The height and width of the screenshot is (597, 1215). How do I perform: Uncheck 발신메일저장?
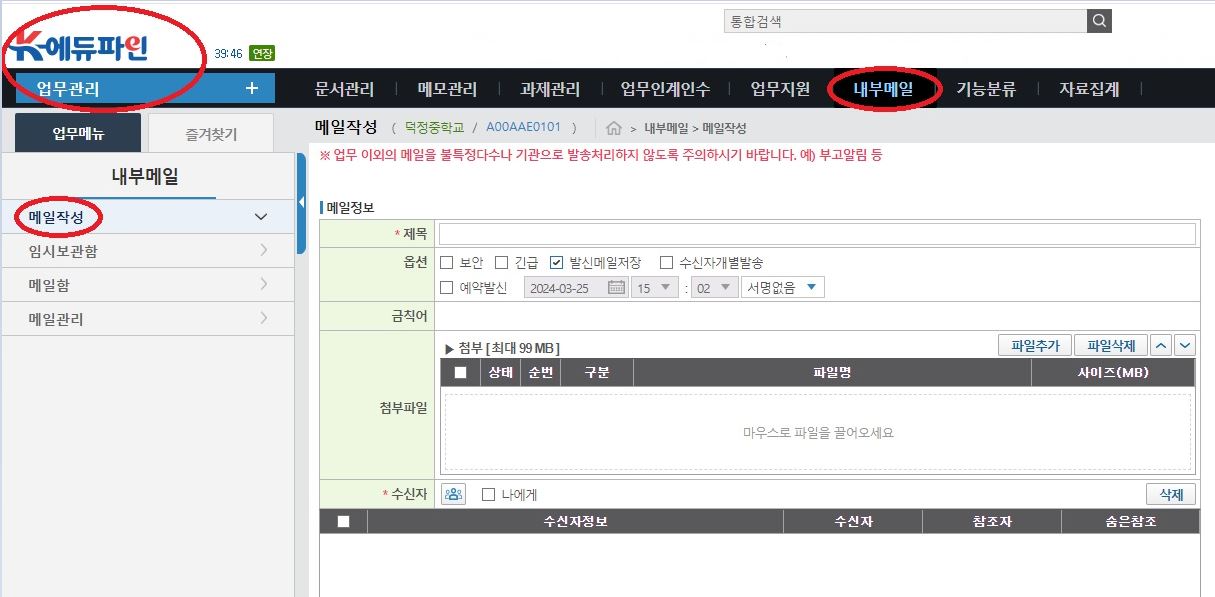[558, 263]
